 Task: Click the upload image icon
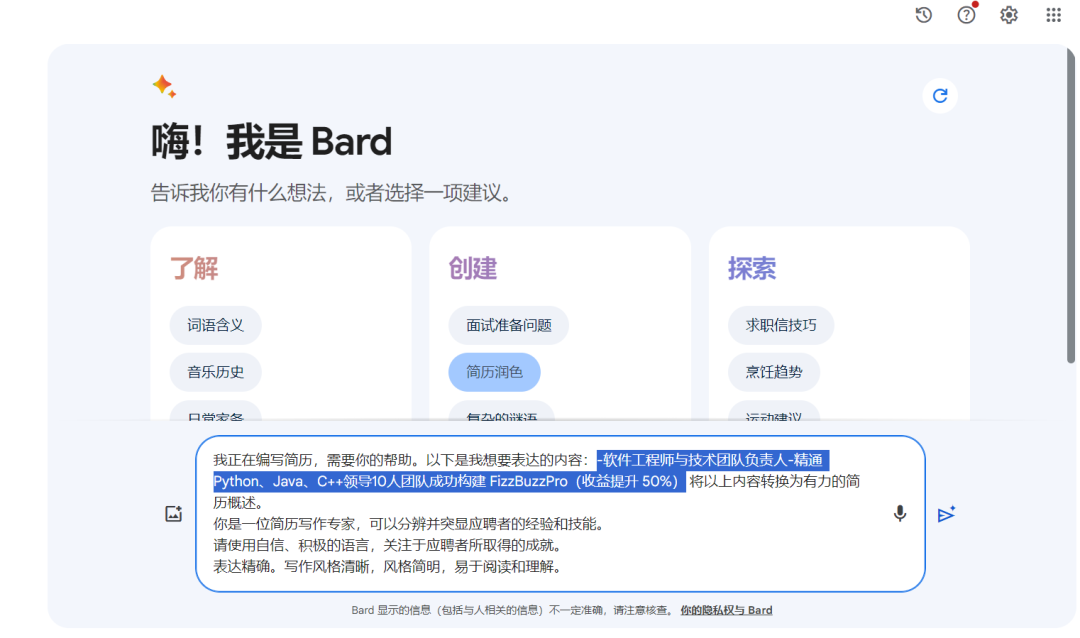tap(174, 514)
